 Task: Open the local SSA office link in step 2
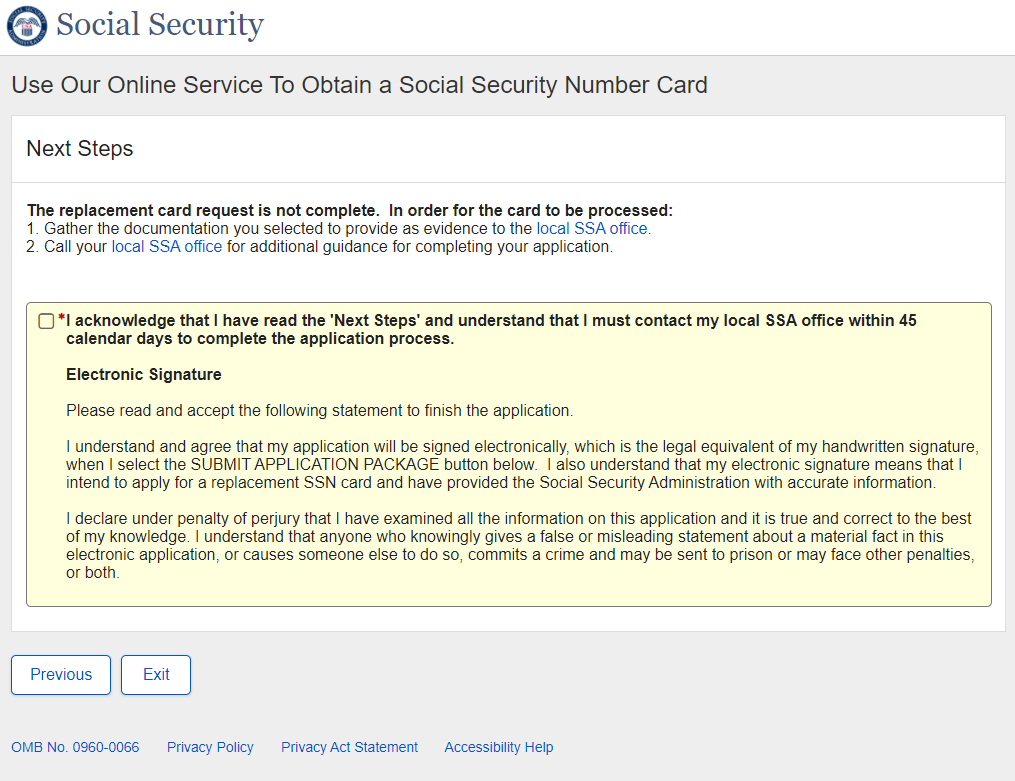(x=166, y=246)
